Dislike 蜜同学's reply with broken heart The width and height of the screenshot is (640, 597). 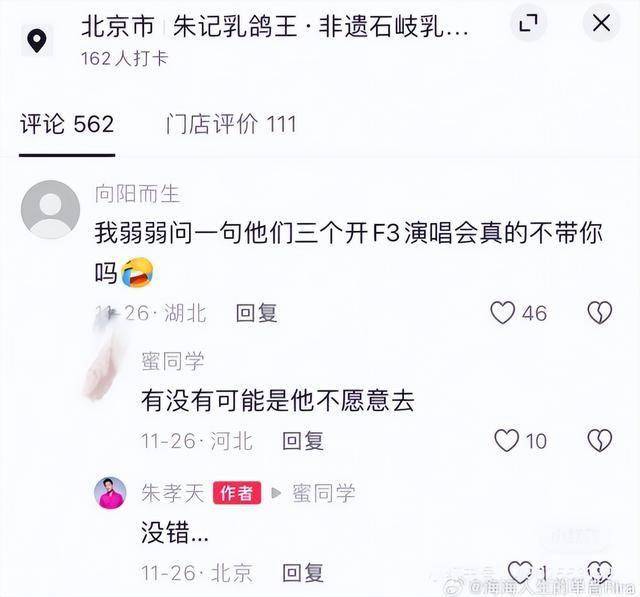click(x=600, y=441)
